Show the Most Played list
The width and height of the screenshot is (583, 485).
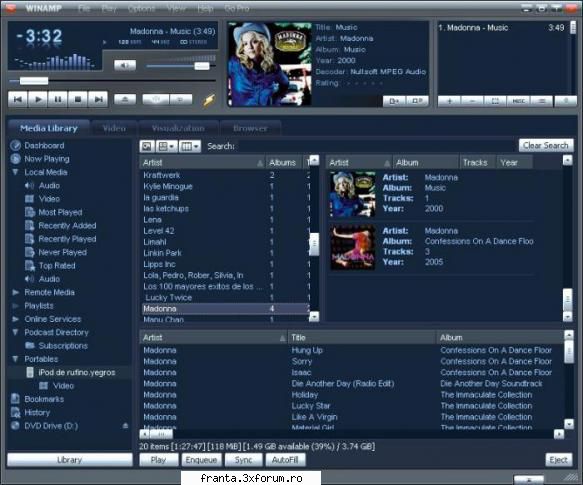click(60, 212)
